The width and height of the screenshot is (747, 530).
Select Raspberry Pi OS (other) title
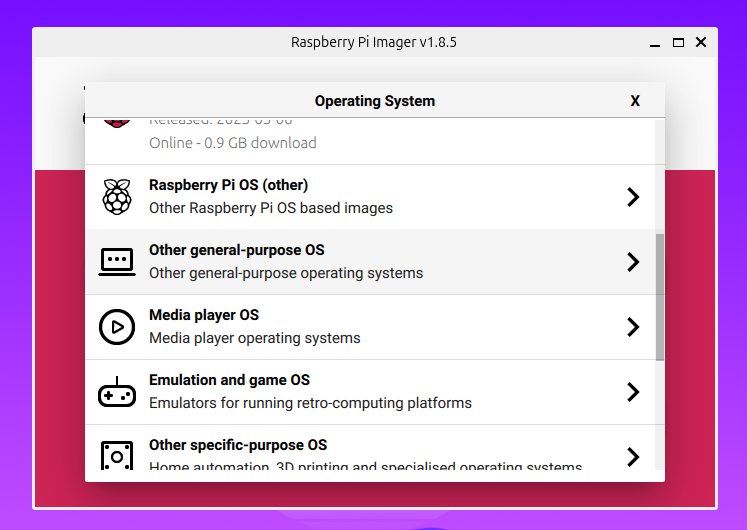229,185
